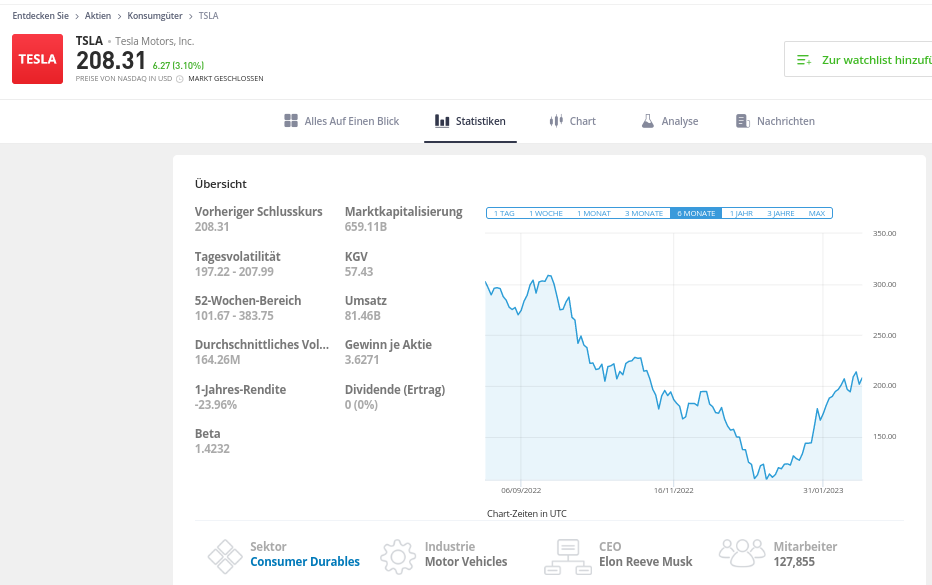The width and height of the screenshot is (932, 585).
Task: Click the change value 6.27 (3.10%)
Action: (178, 66)
